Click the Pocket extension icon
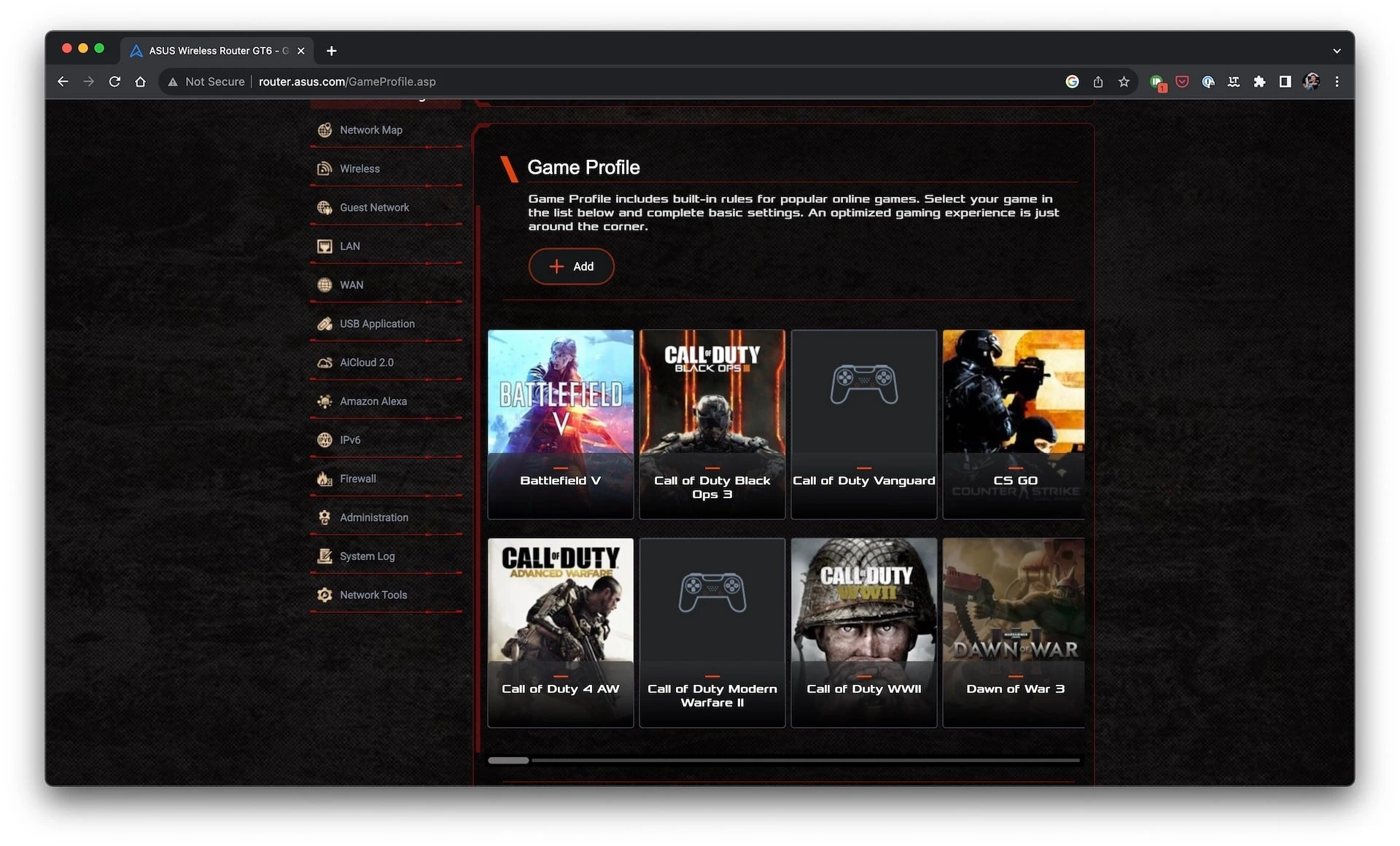 (1182, 82)
